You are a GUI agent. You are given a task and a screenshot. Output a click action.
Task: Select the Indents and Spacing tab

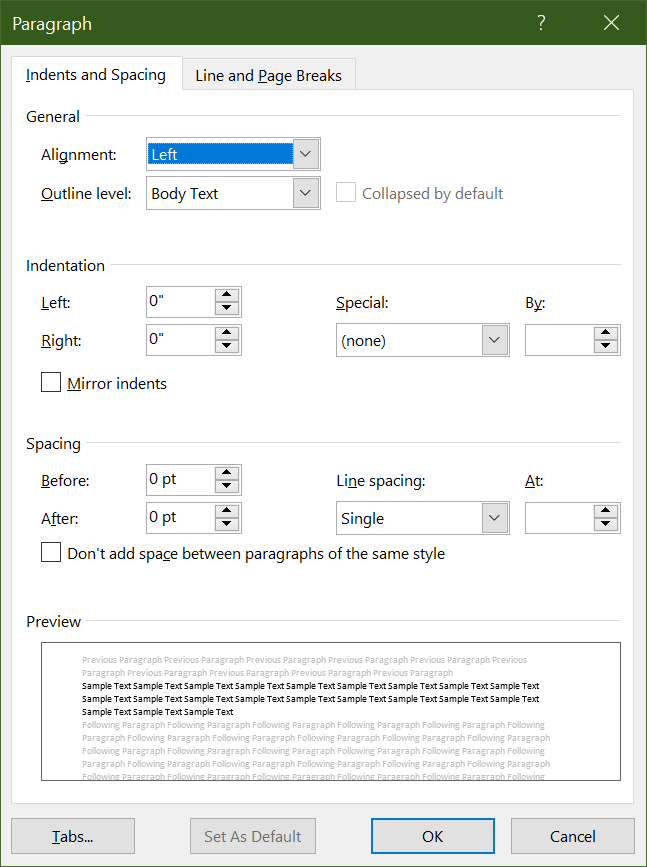tap(96, 74)
